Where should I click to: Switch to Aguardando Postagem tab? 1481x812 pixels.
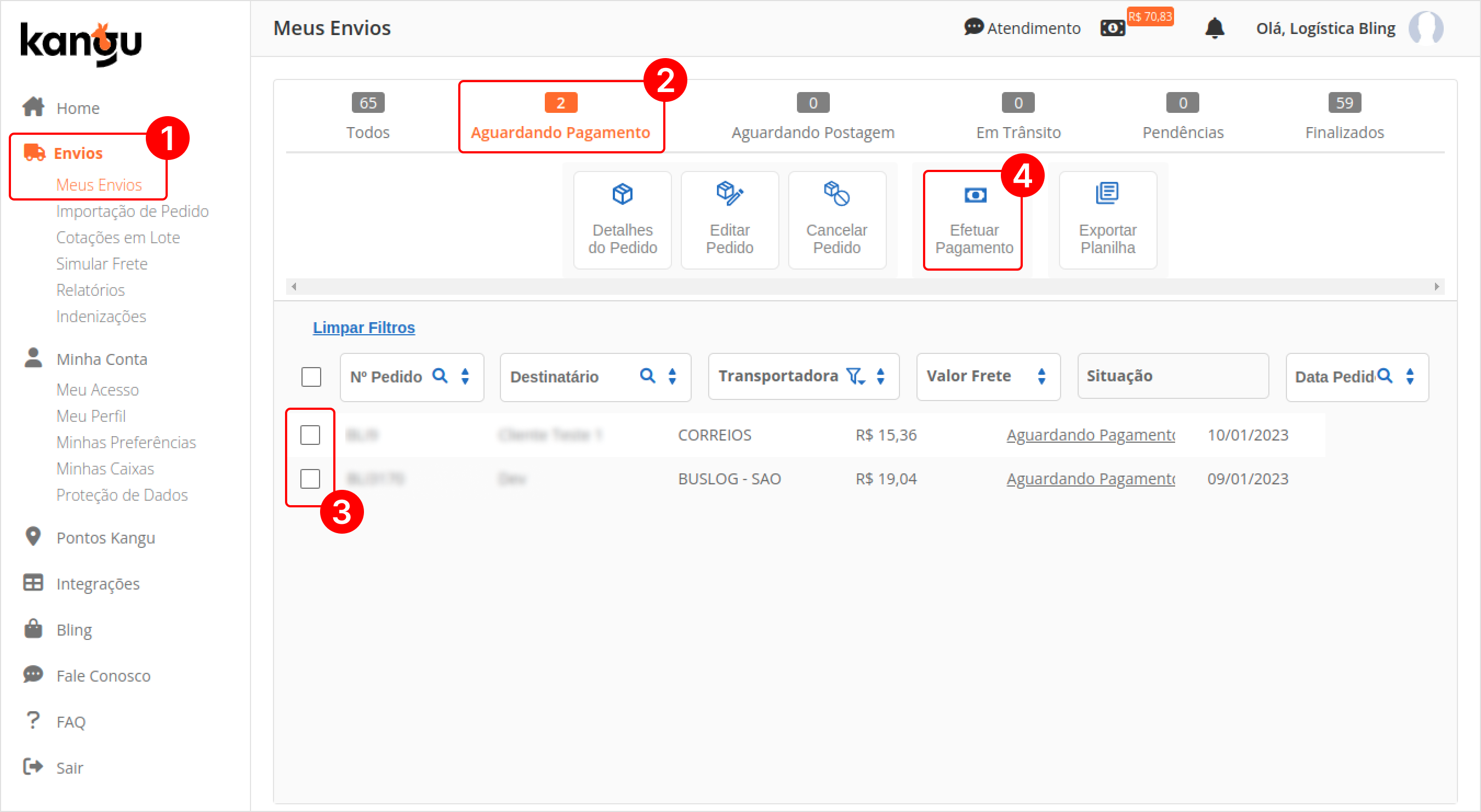(x=813, y=117)
